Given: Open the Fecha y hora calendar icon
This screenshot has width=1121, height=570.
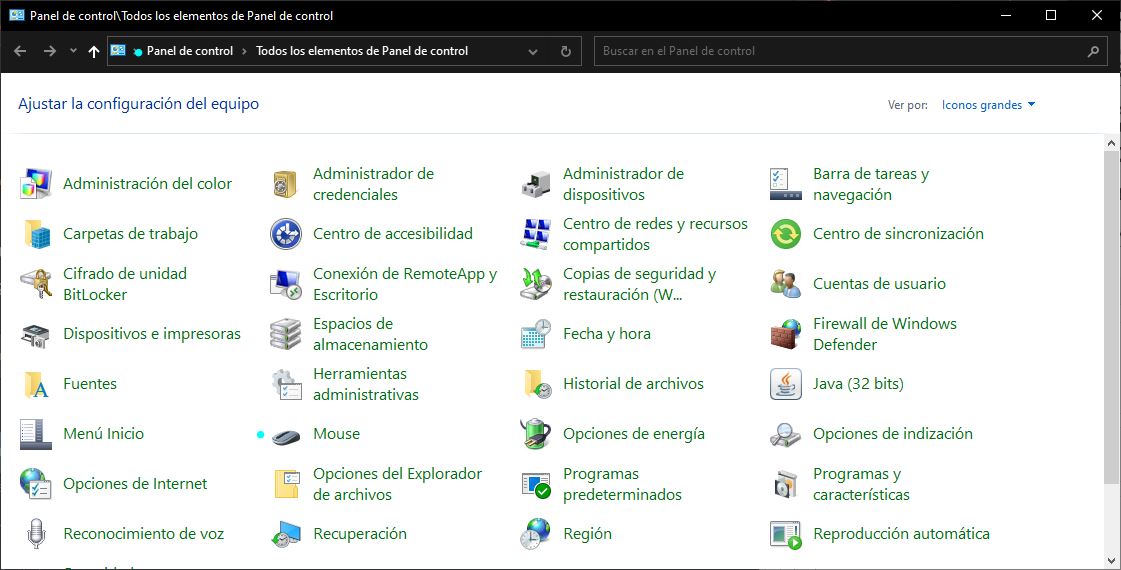Looking at the screenshot, I should coord(536,334).
